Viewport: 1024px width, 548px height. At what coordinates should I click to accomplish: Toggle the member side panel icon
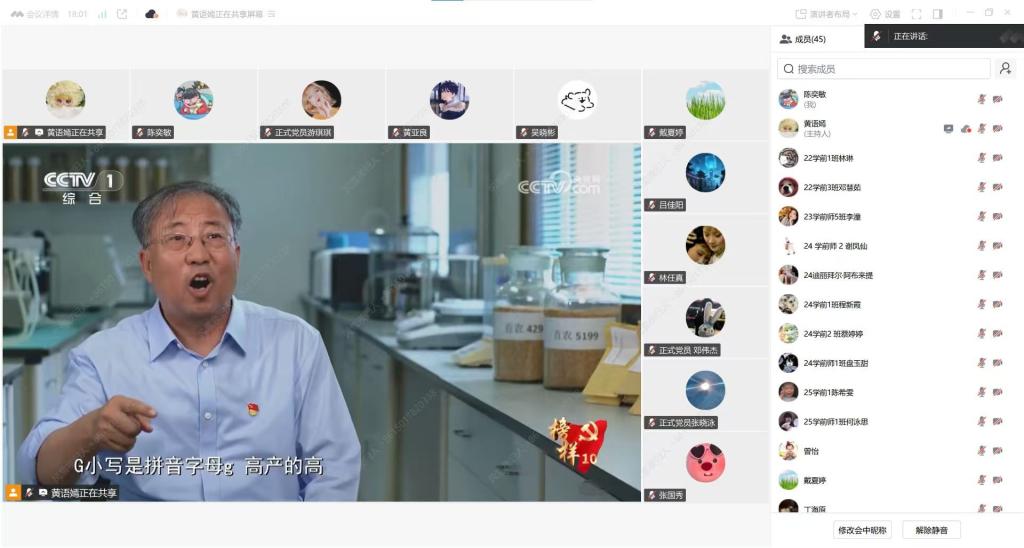pos(937,14)
